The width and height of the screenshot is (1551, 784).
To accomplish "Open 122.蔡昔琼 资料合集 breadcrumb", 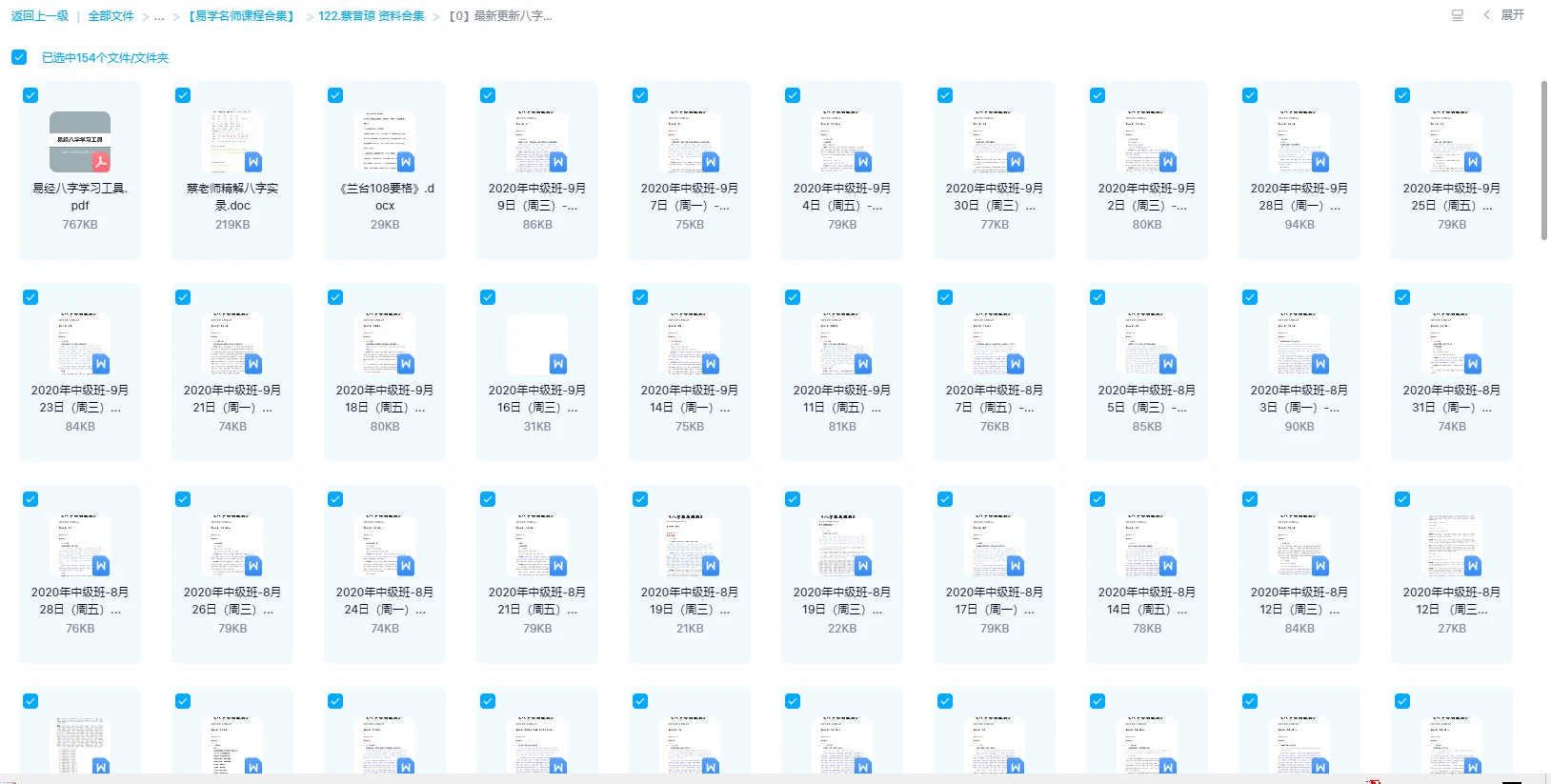I will 372,16.
